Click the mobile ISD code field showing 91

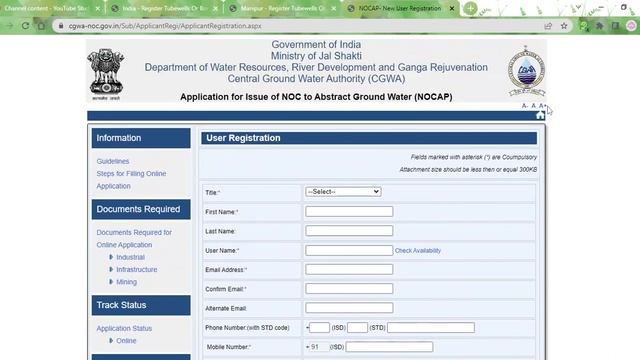(x=319, y=347)
